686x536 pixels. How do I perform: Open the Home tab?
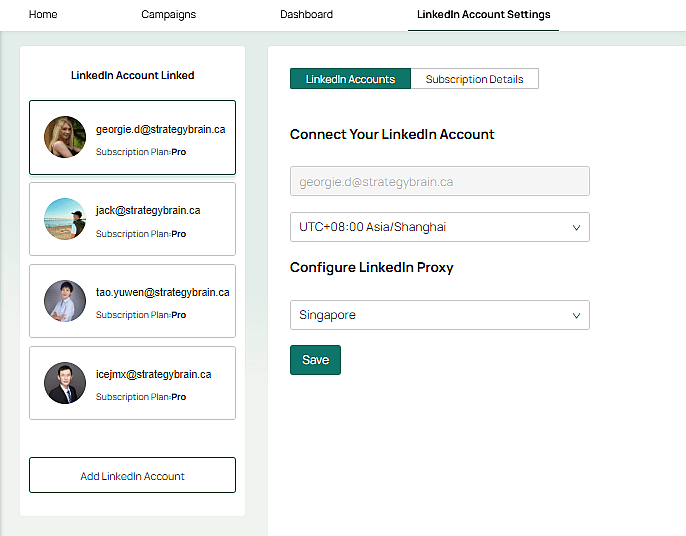(43, 14)
